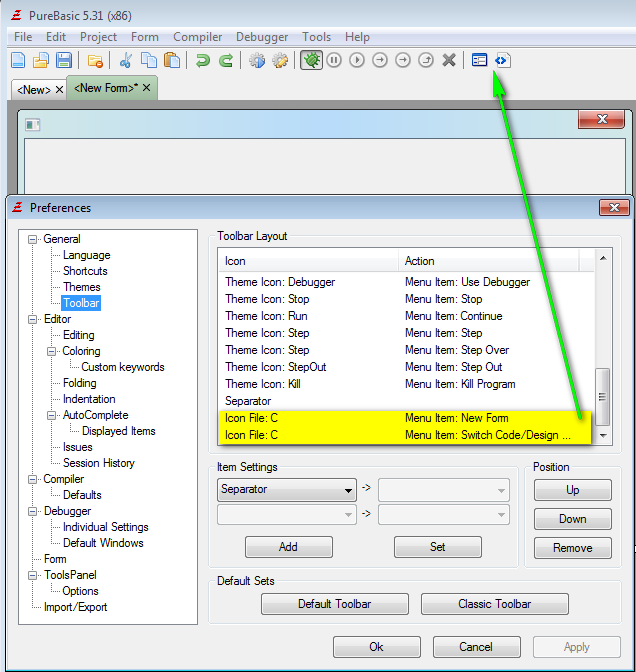
Task: Move item Up in Position
Action: [573, 490]
